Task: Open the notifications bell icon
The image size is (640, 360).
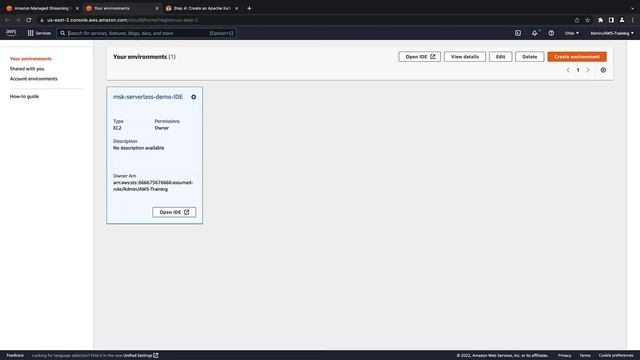Action: 534,33
